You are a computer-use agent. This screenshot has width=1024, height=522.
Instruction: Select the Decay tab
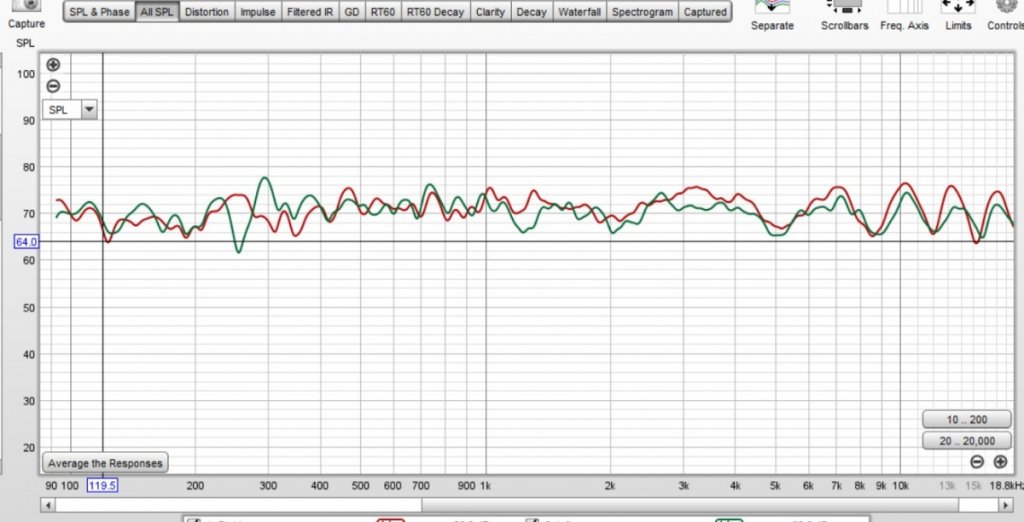click(x=532, y=12)
